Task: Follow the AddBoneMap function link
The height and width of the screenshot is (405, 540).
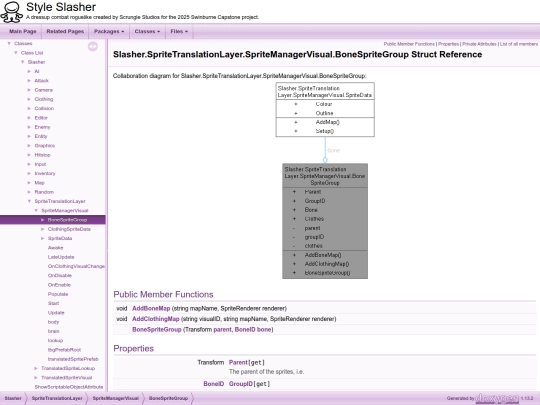Action: point(151,308)
